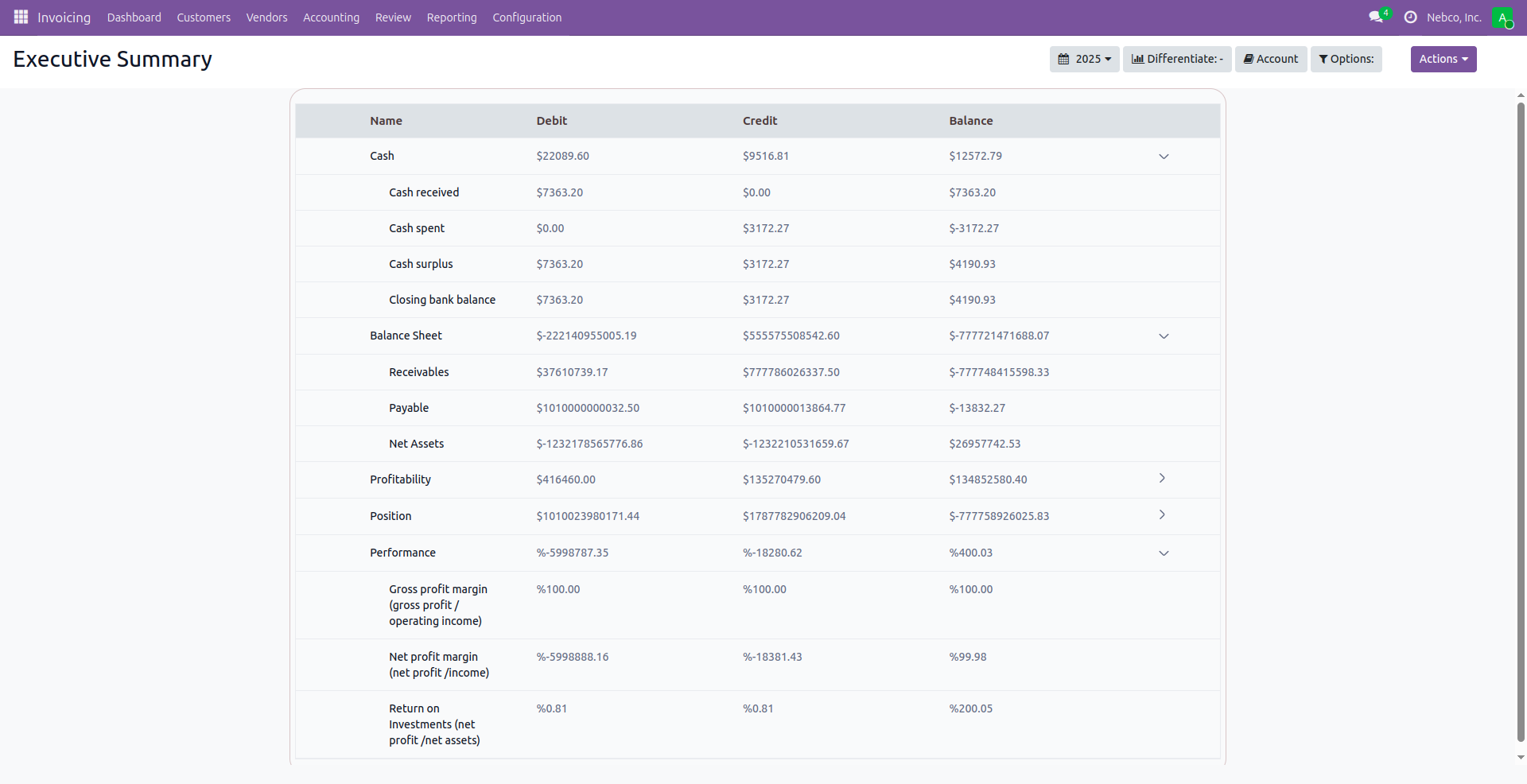
Task: Expand the Position row arrow
Action: (x=1162, y=515)
